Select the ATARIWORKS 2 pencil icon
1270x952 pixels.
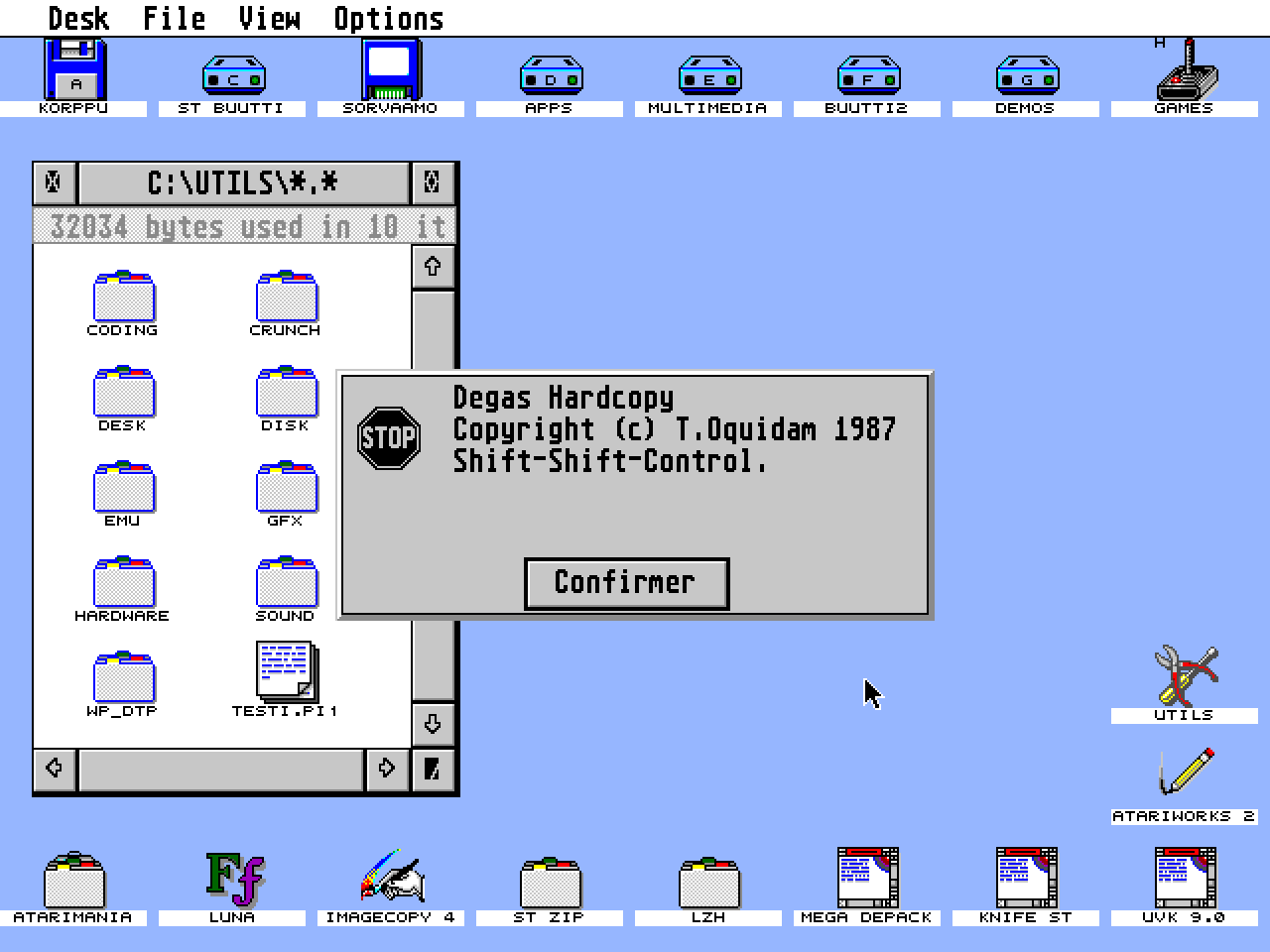(1184, 775)
